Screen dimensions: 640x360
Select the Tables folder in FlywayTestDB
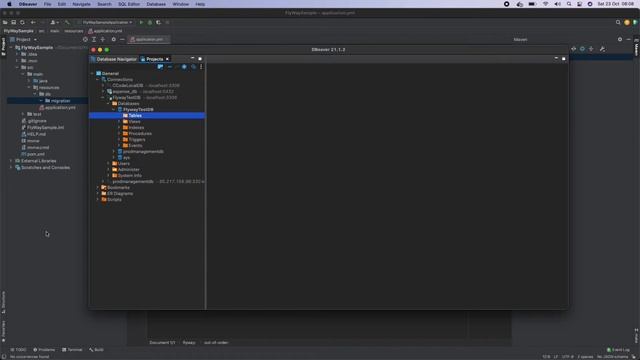[x=147, y=116]
